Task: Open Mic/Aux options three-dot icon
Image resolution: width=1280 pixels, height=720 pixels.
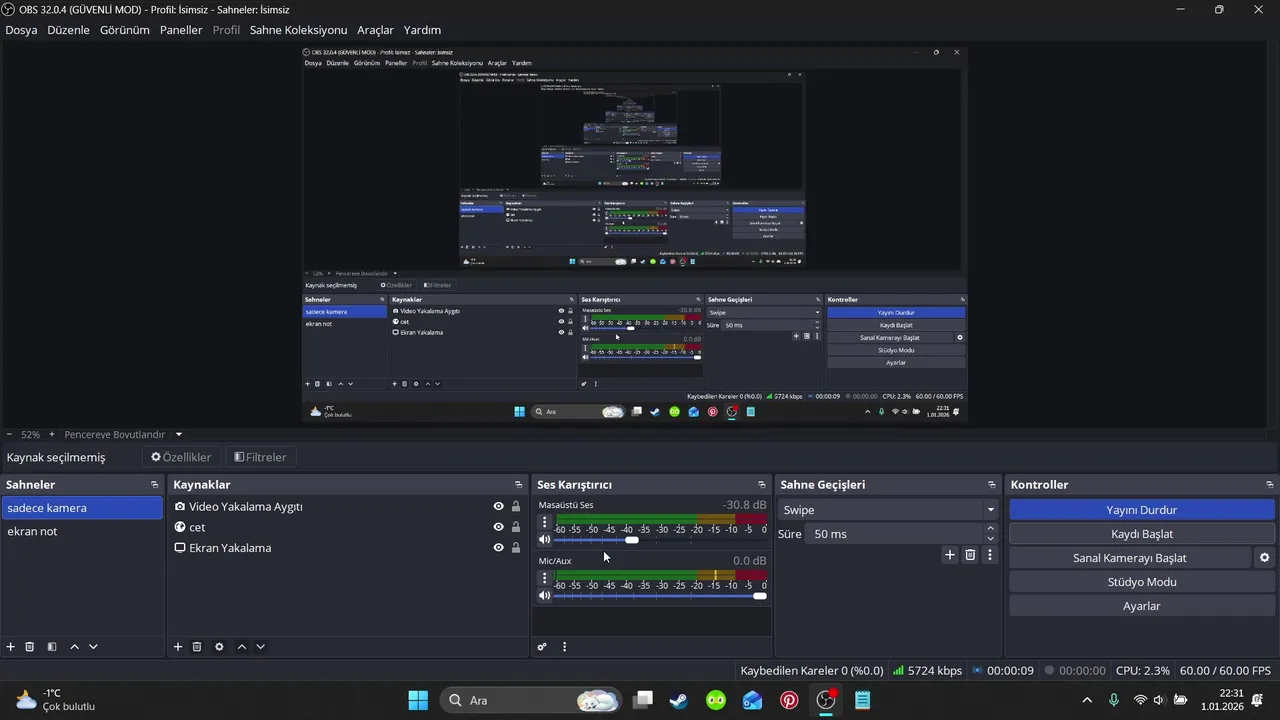Action: pos(544,578)
